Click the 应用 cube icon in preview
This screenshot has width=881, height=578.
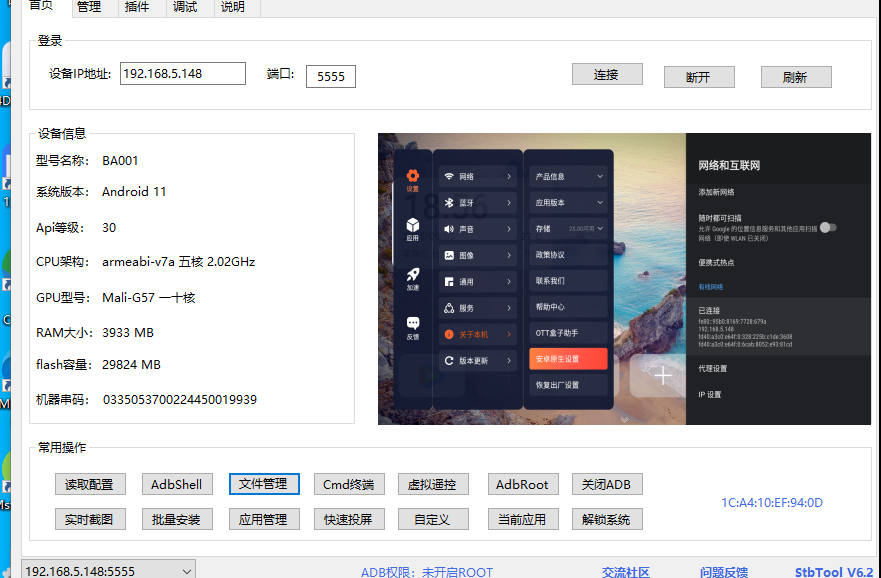(x=412, y=227)
